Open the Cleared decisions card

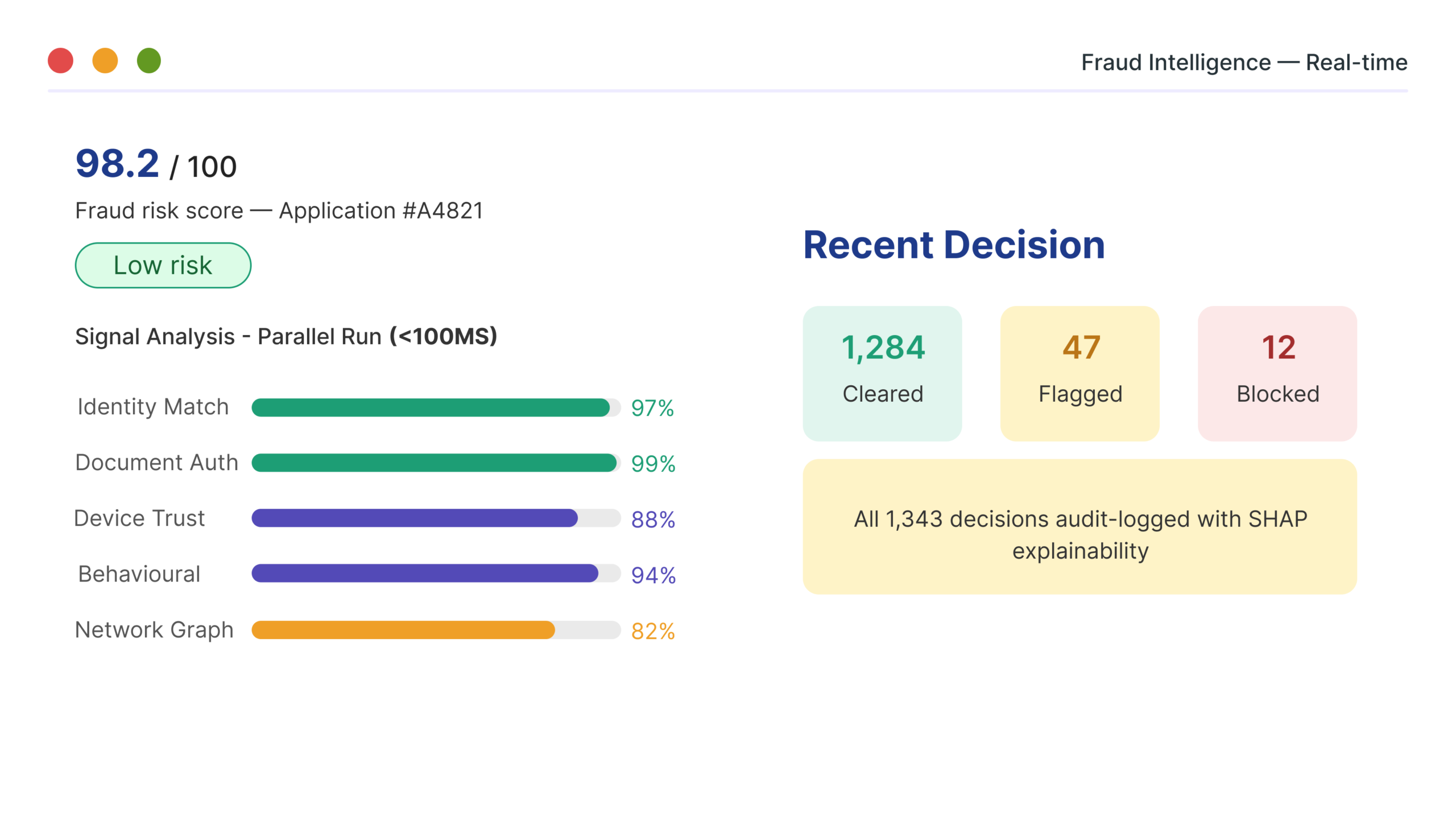882,373
